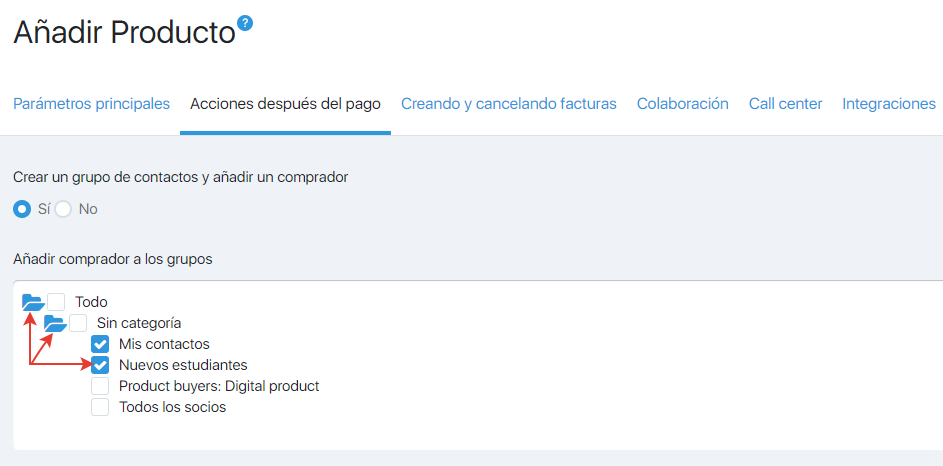Select the No radio button
The image size is (943, 466).
pyautogui.click(x=63, y=209)
